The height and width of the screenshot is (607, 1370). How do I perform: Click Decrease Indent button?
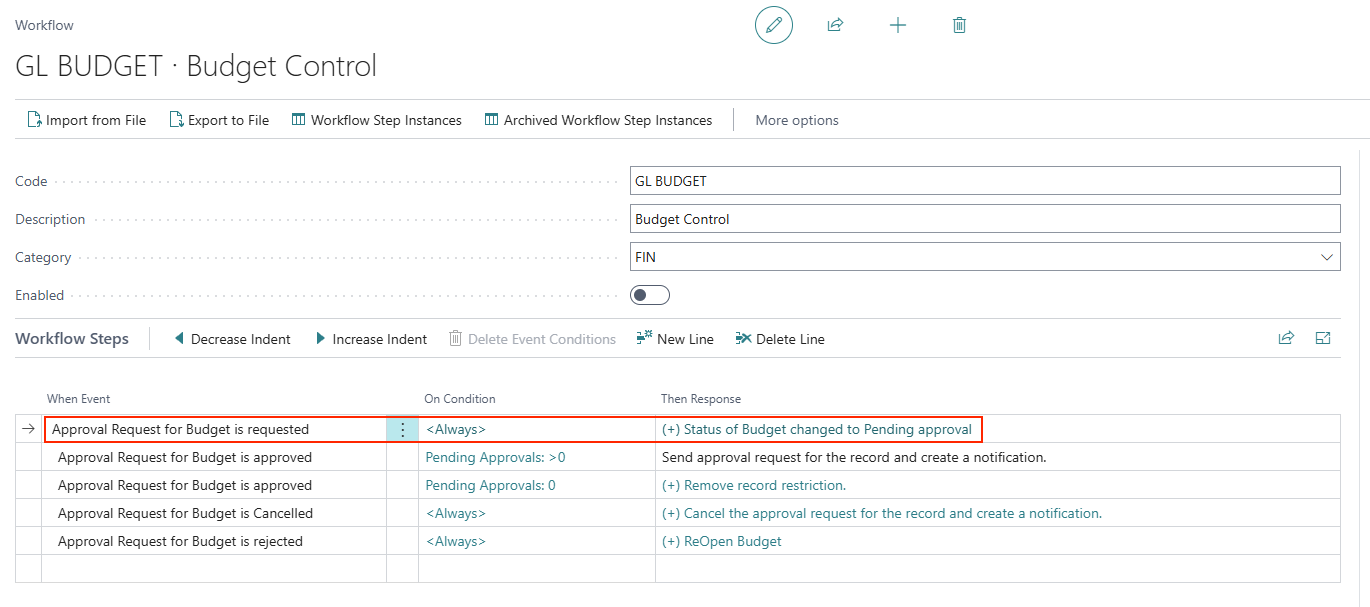[232, 339]
